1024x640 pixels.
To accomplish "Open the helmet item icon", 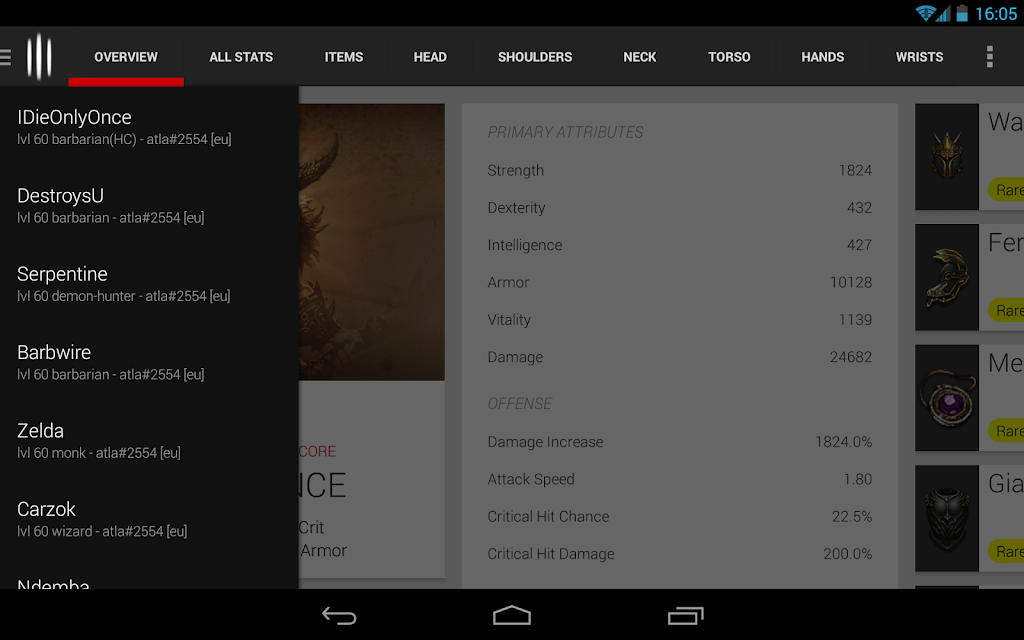I will click(x=946, y=157).
